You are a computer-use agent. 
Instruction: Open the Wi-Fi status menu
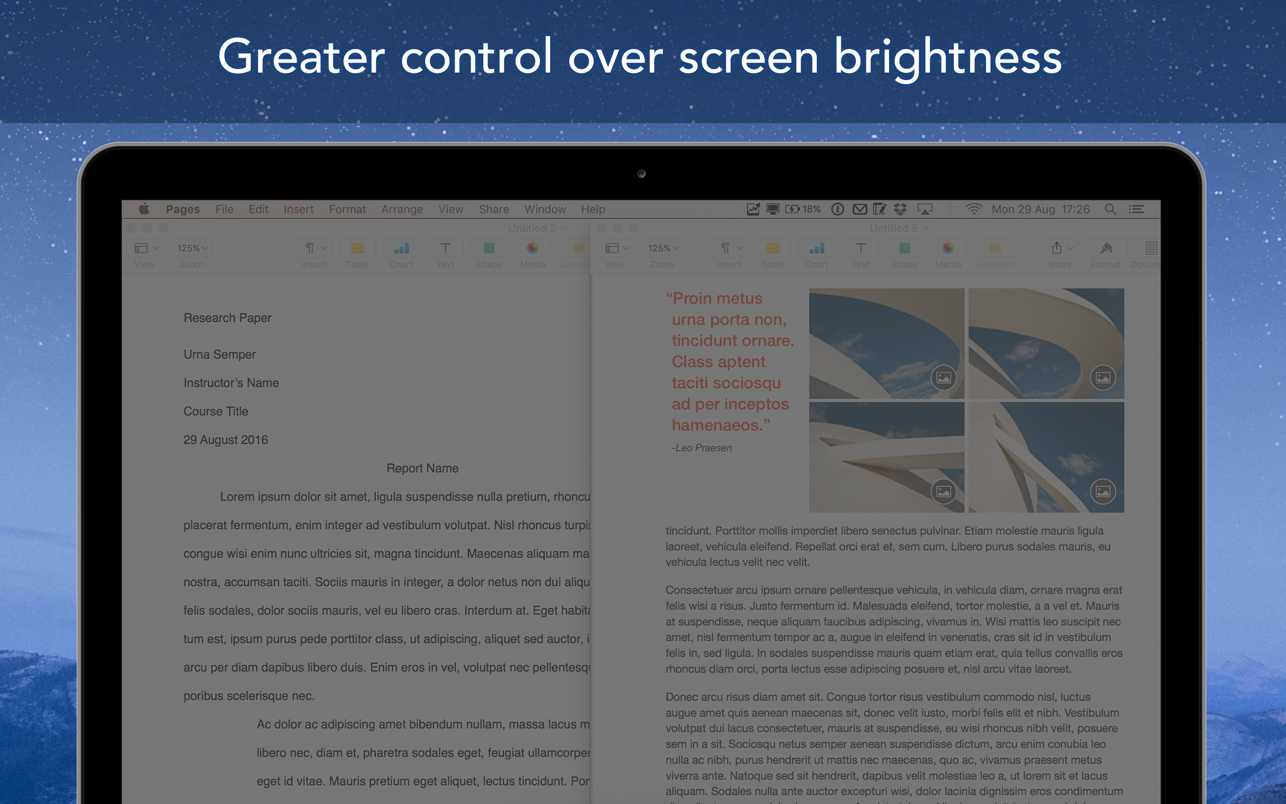[x=974, y=210]
